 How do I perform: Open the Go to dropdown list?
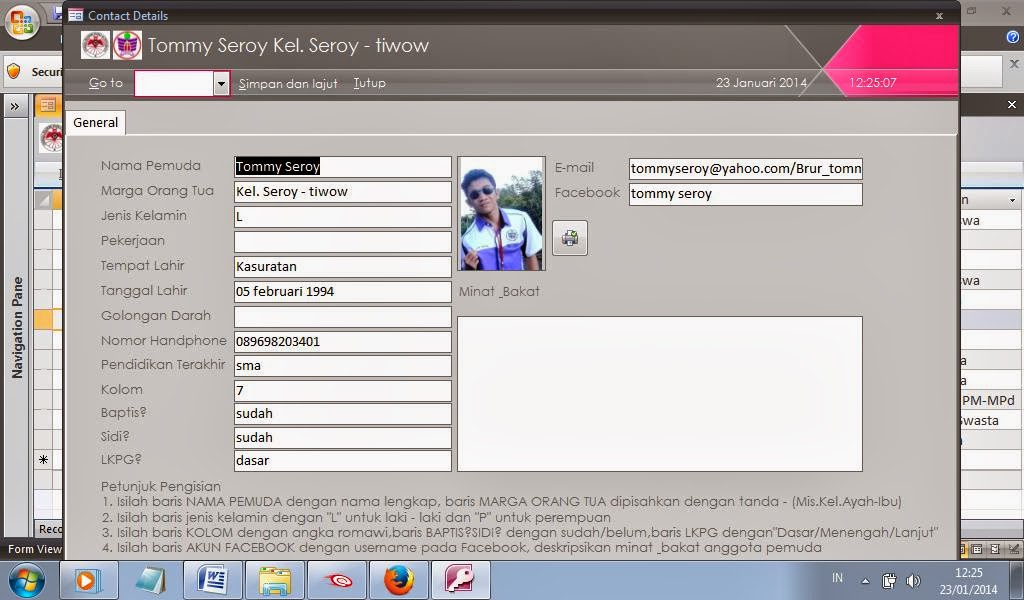coord(220,83)
